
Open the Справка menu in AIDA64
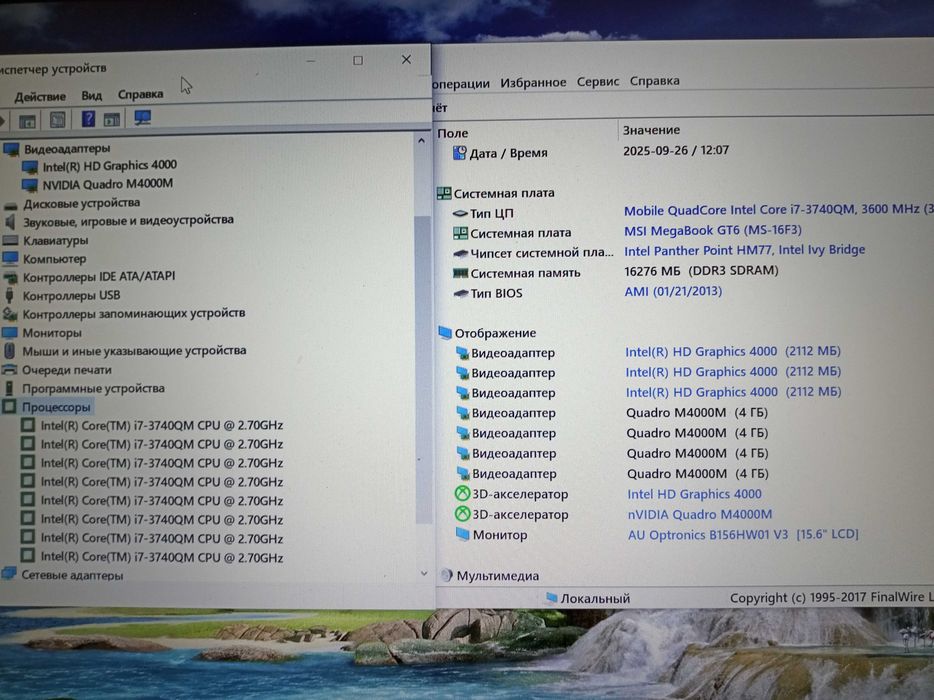655,80
